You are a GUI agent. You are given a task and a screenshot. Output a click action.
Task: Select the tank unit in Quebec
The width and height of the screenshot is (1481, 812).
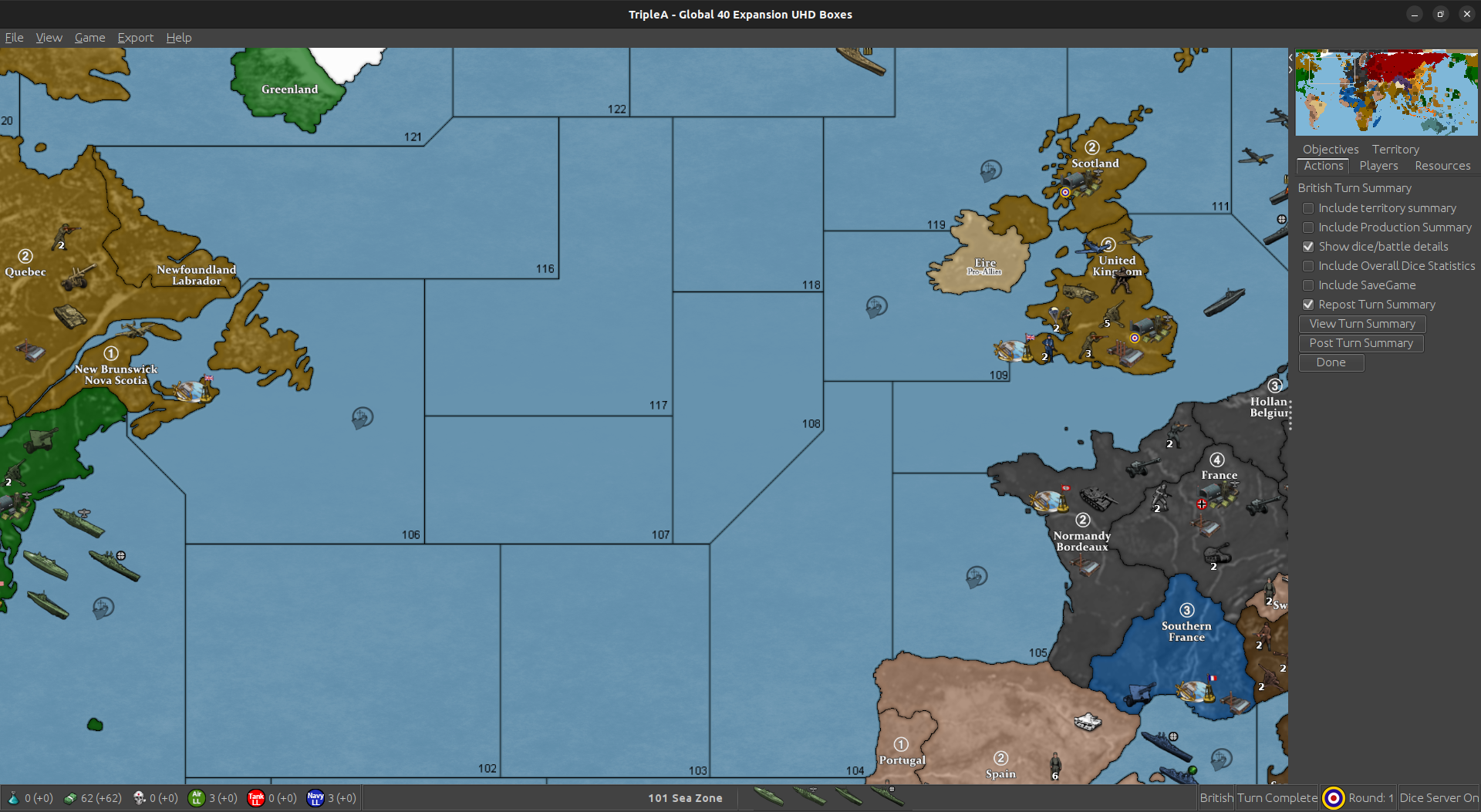click(70, 315)
